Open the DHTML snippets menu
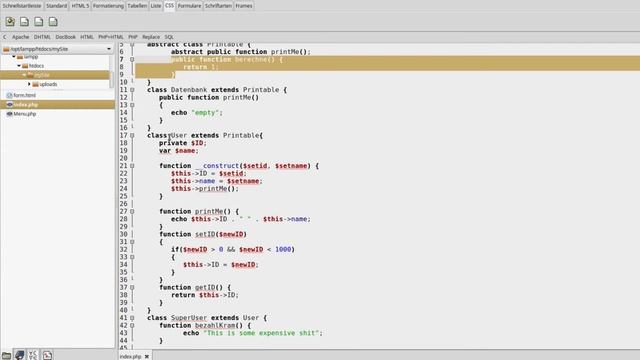This screenshot has height=360, width=640. point(42,37)
